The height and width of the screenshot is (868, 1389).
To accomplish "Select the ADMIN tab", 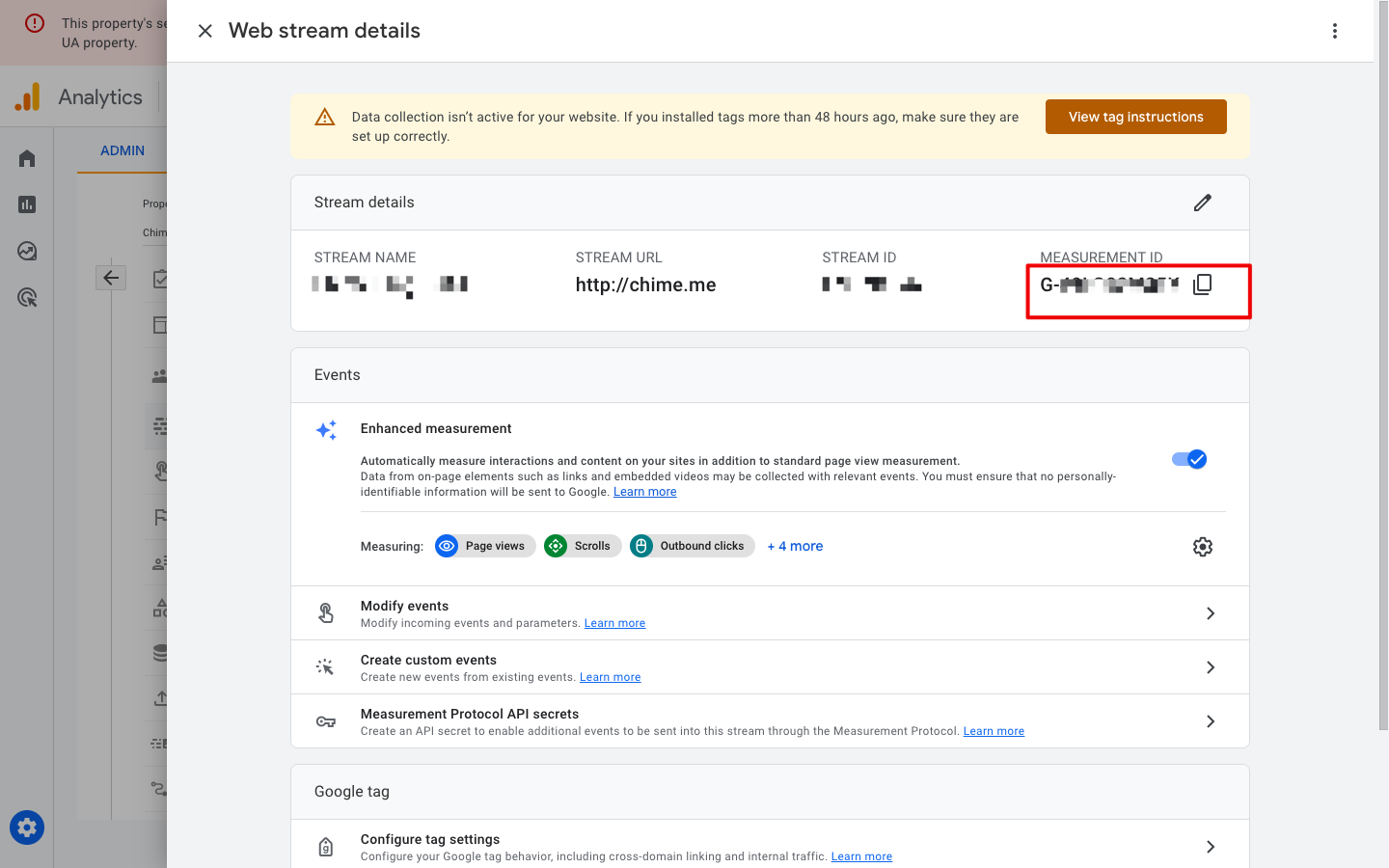I will 123,150.
